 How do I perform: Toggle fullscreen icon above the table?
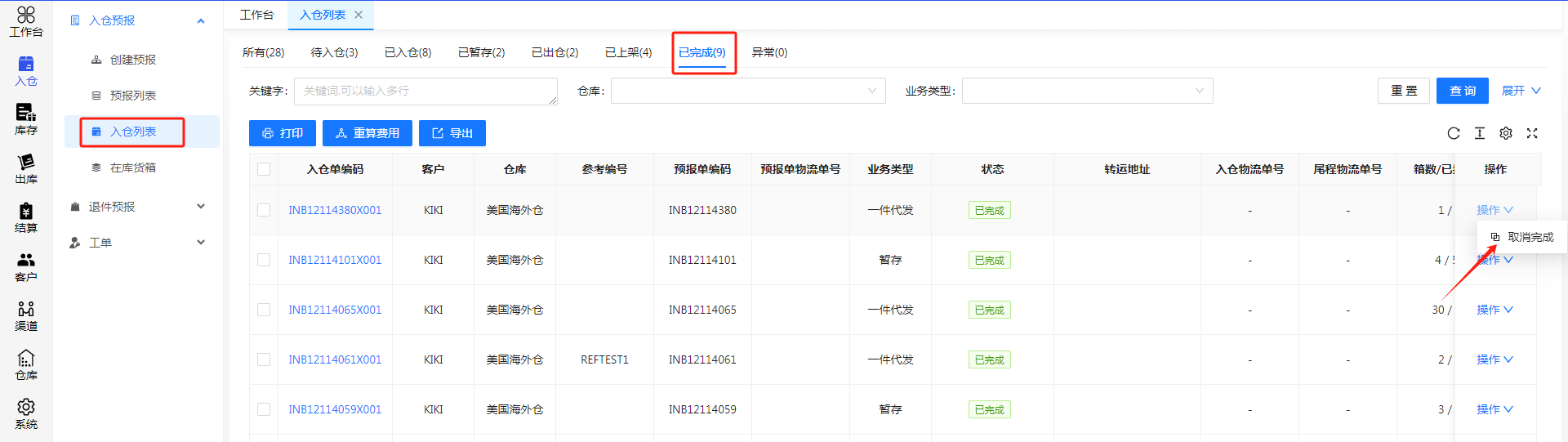[x=1532, y=133]
